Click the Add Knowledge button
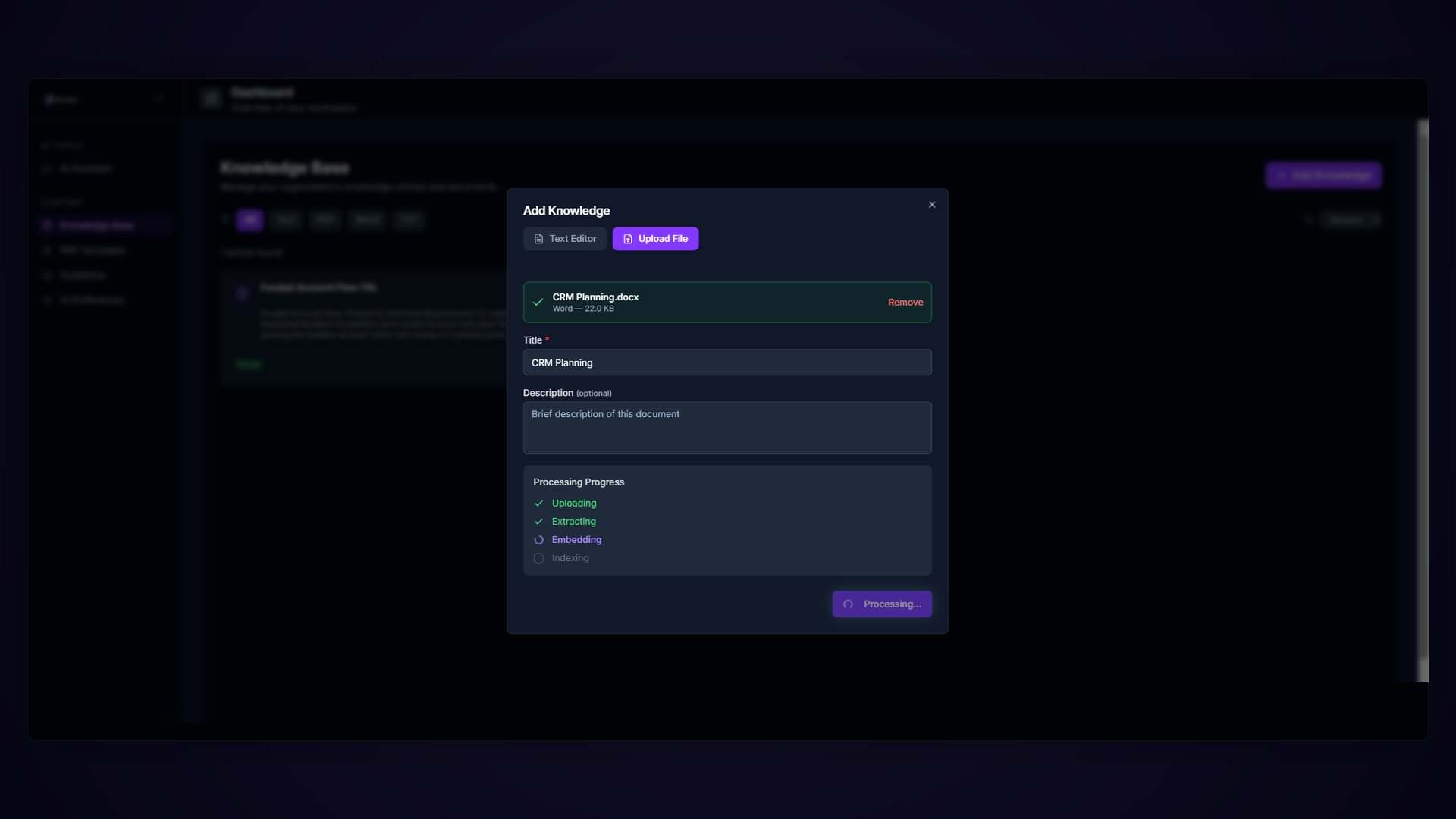1456x819 pixels. (1323, 175)
